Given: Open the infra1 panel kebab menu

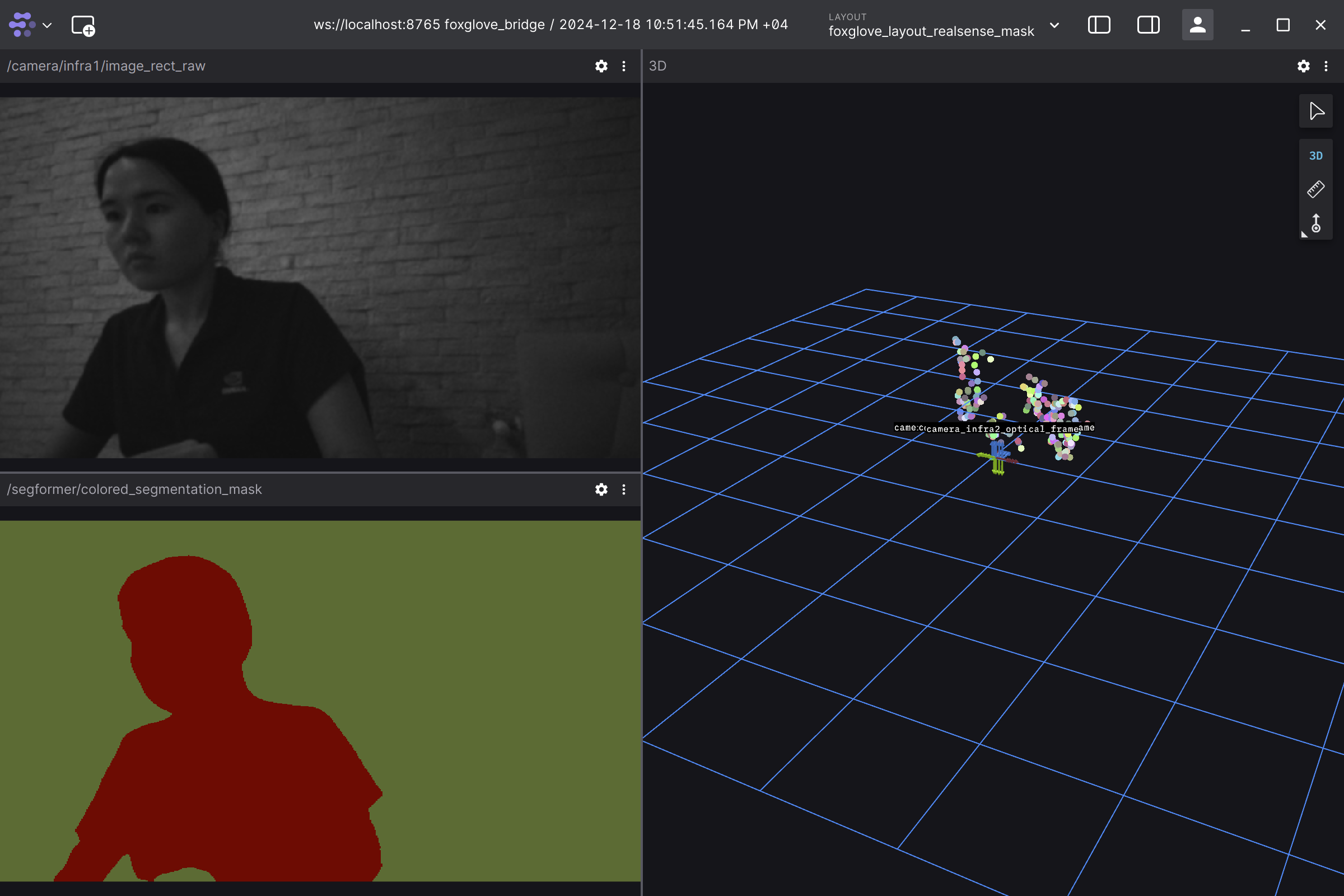Looking at the screenshot, I should tap(623, 66).
